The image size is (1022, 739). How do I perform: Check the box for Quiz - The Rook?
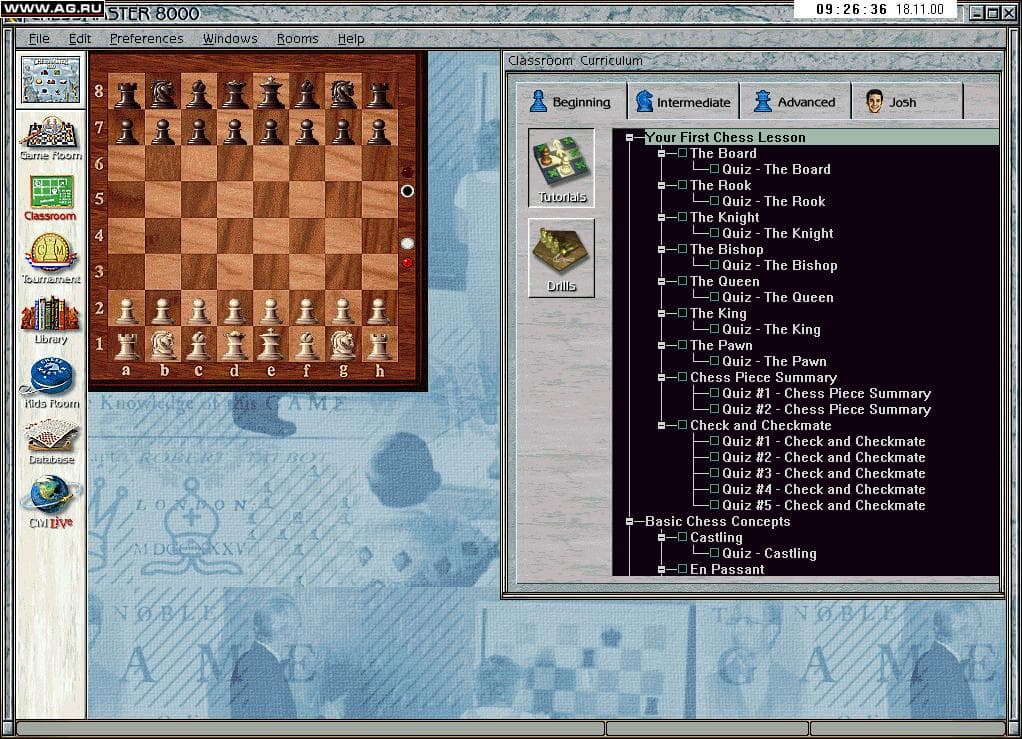tap(714, 201)
